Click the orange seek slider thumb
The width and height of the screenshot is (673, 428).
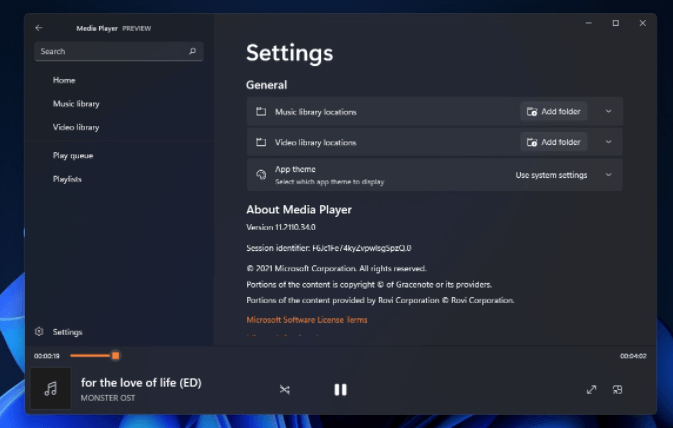pos(115,355)
